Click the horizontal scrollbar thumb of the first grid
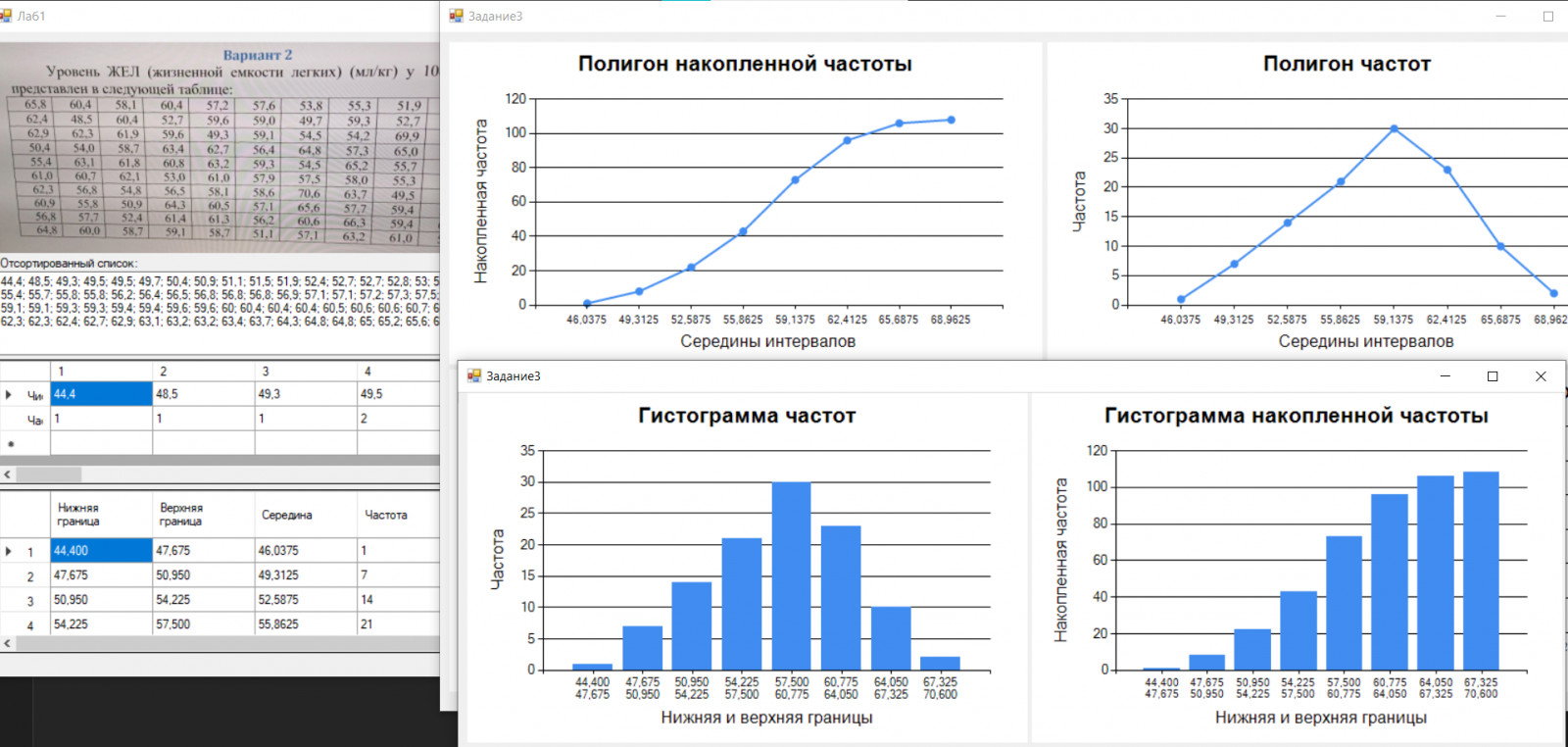 click(49, 474)
